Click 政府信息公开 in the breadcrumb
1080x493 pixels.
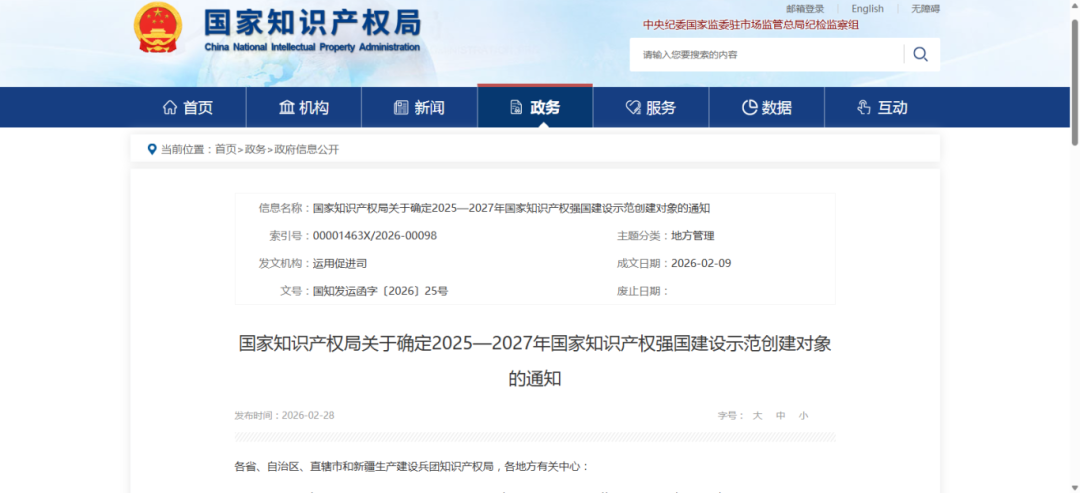[x=307, y=149]
